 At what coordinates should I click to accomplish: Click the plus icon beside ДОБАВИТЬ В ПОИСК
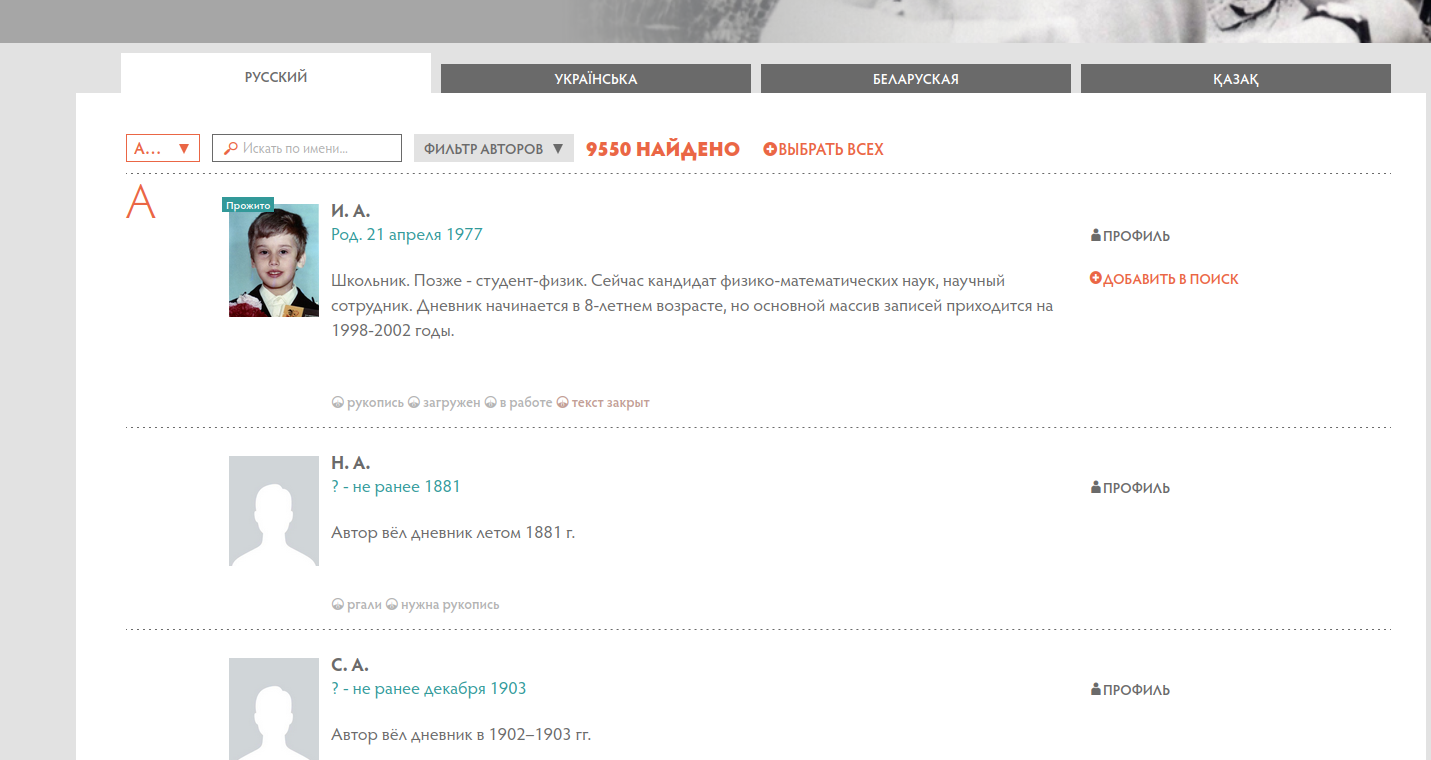pos(1096,279)
